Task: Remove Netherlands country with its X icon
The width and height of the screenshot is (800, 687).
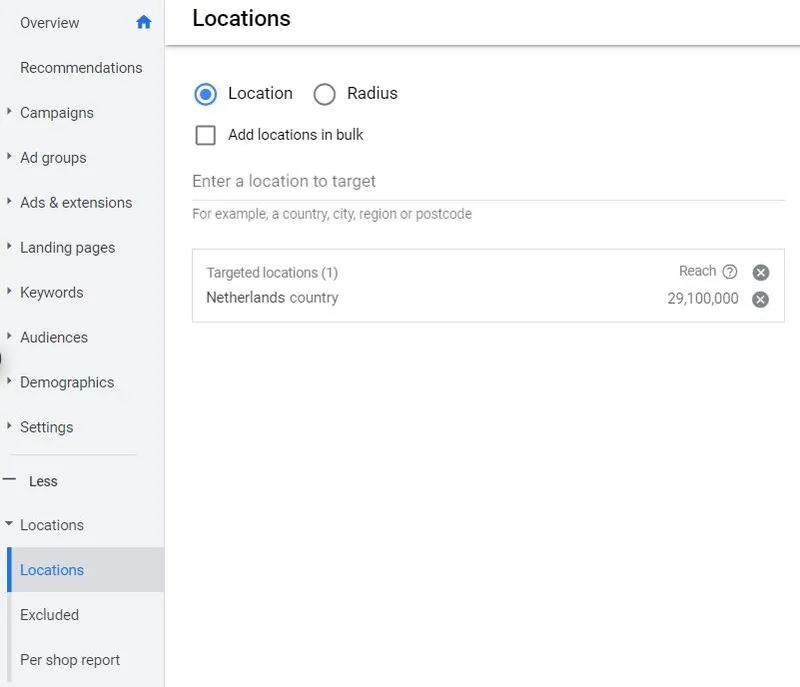Action: click(760, 299)
